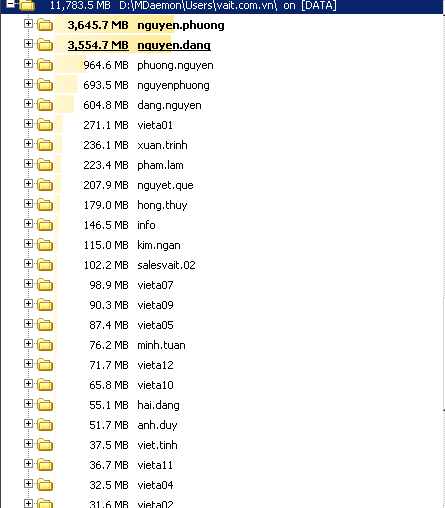Click the nguyen.phuong folder icon
445x508 pixels.
[x=45, y=25]
